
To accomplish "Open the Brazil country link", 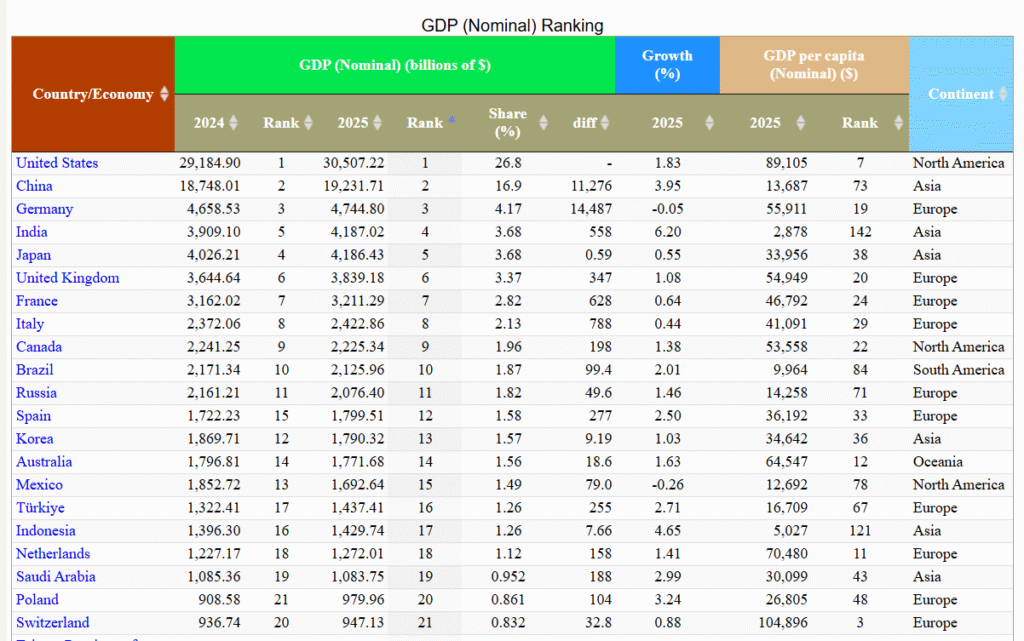I will tap(35, 369).
